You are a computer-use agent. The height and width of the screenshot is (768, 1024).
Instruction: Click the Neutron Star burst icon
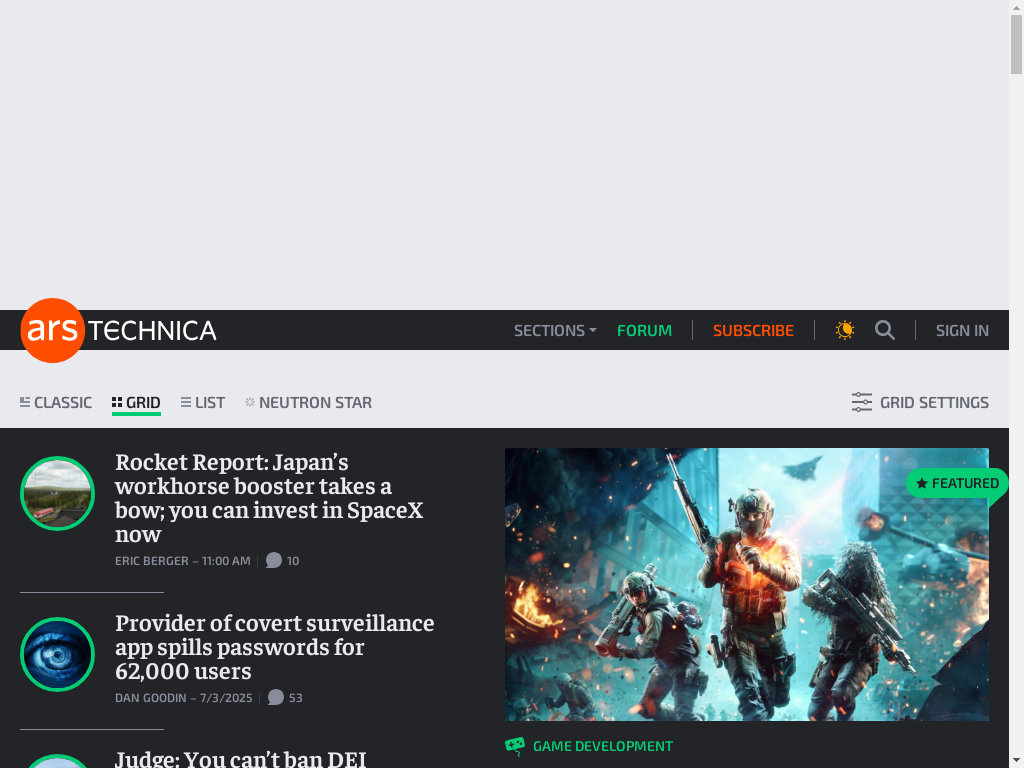(x=249, y=402)
